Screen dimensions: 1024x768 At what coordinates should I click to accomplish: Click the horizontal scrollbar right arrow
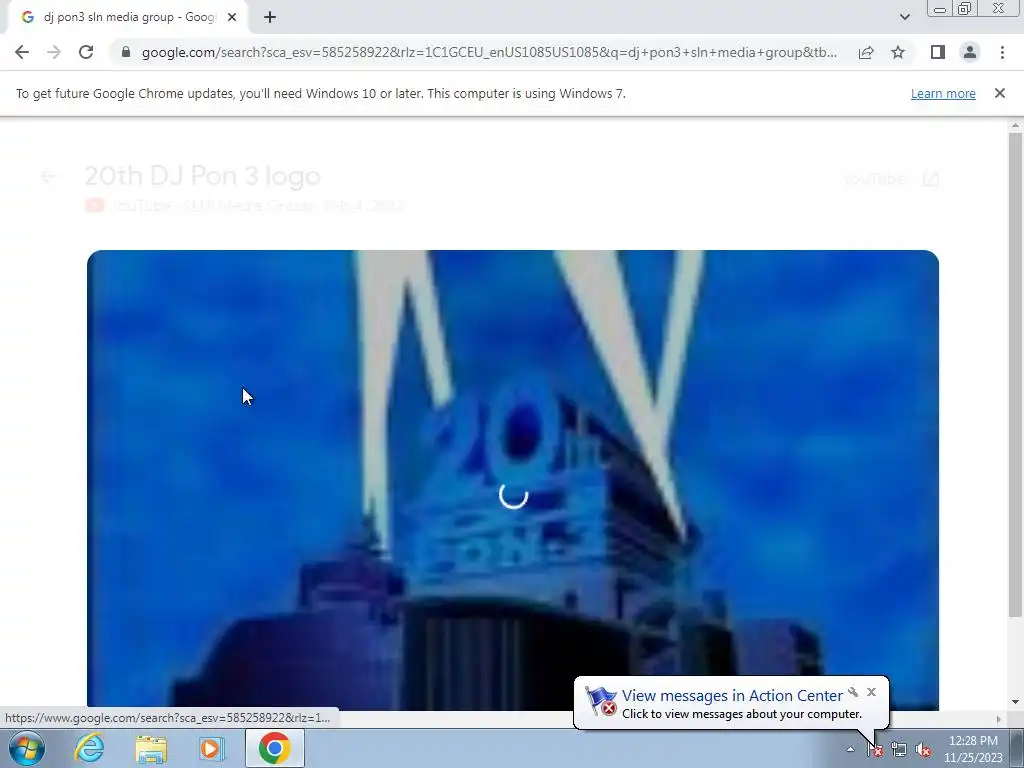click(x=999, y=719)
